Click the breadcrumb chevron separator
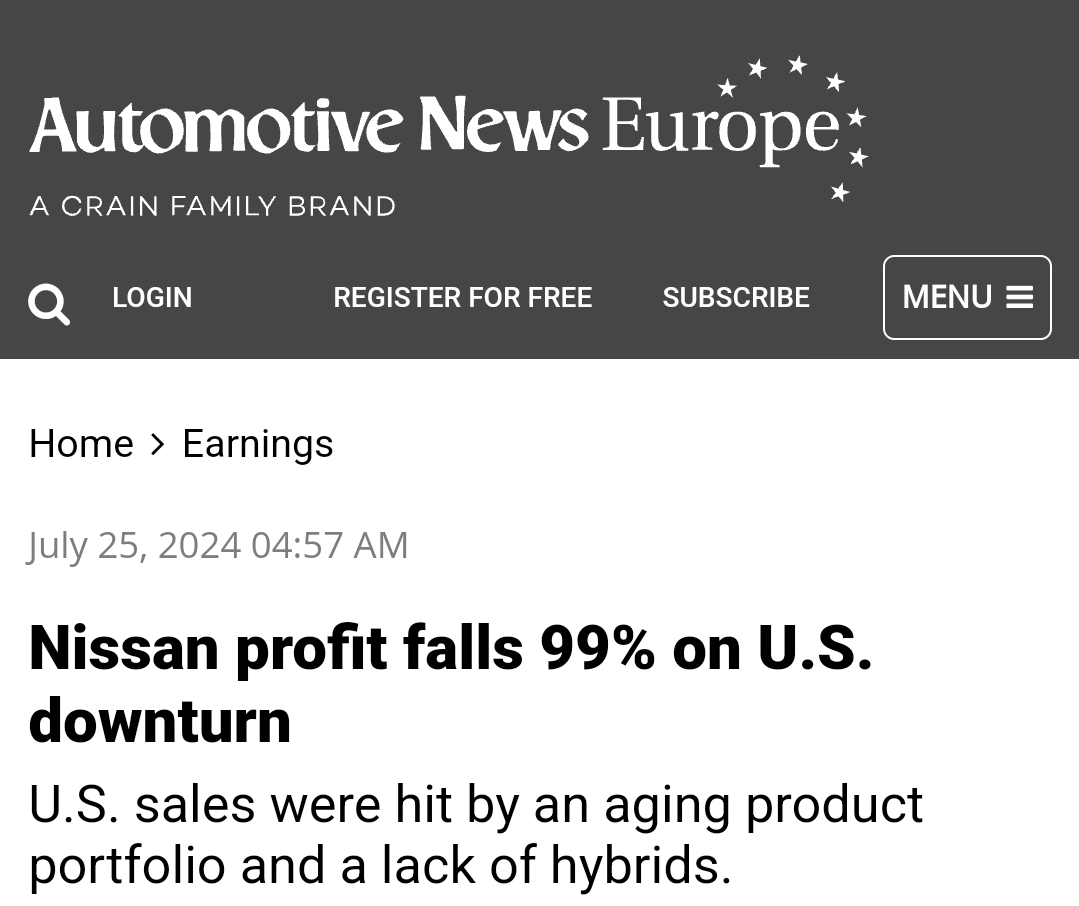The height and width of the screenshot is (906, 1079). tap(158, 444)
